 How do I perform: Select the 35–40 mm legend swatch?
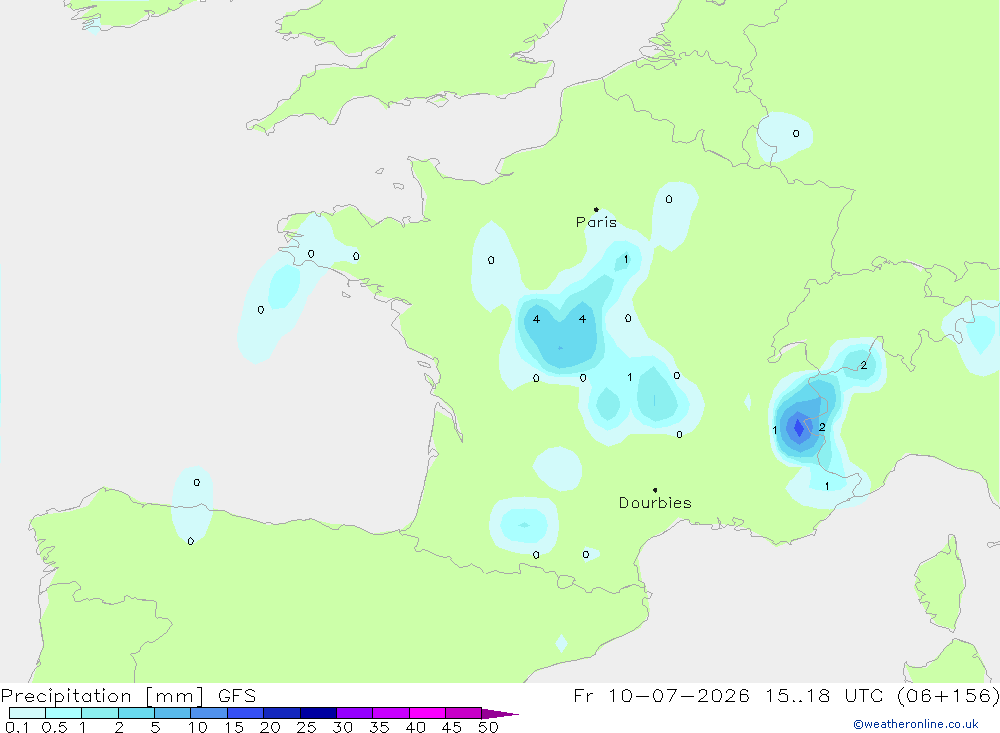click(x=391, y=713)
